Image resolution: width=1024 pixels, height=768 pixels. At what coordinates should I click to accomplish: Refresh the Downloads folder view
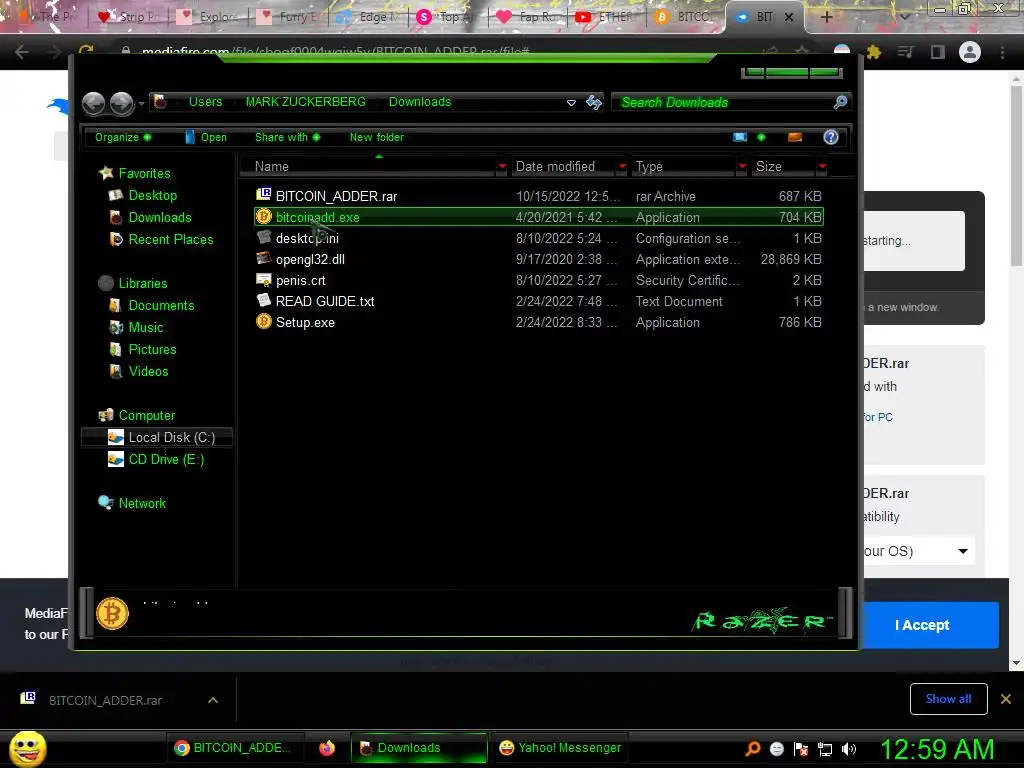coord(594,102)
